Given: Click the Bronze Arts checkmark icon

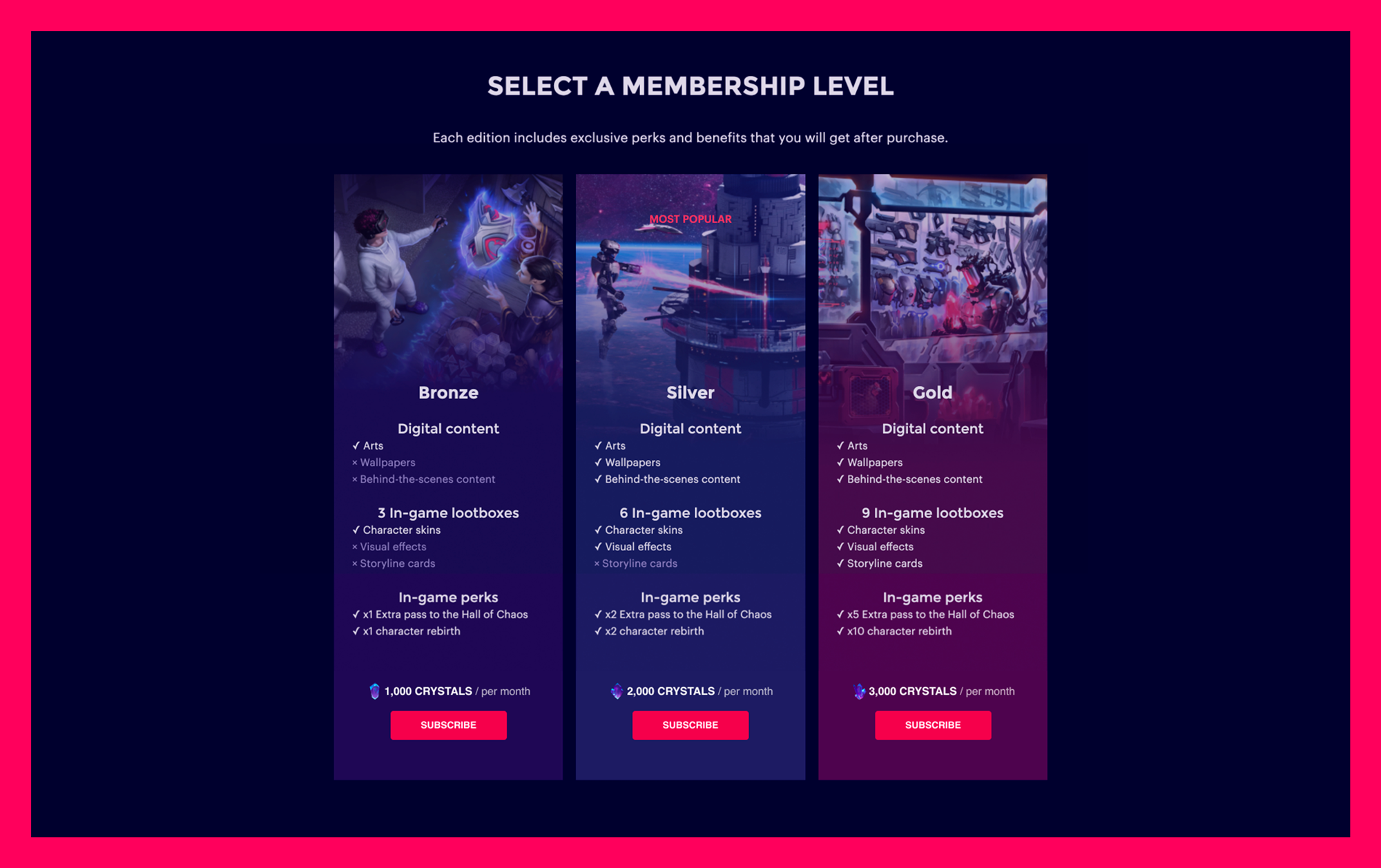Looking at the screenshot, I should point(356,446).
